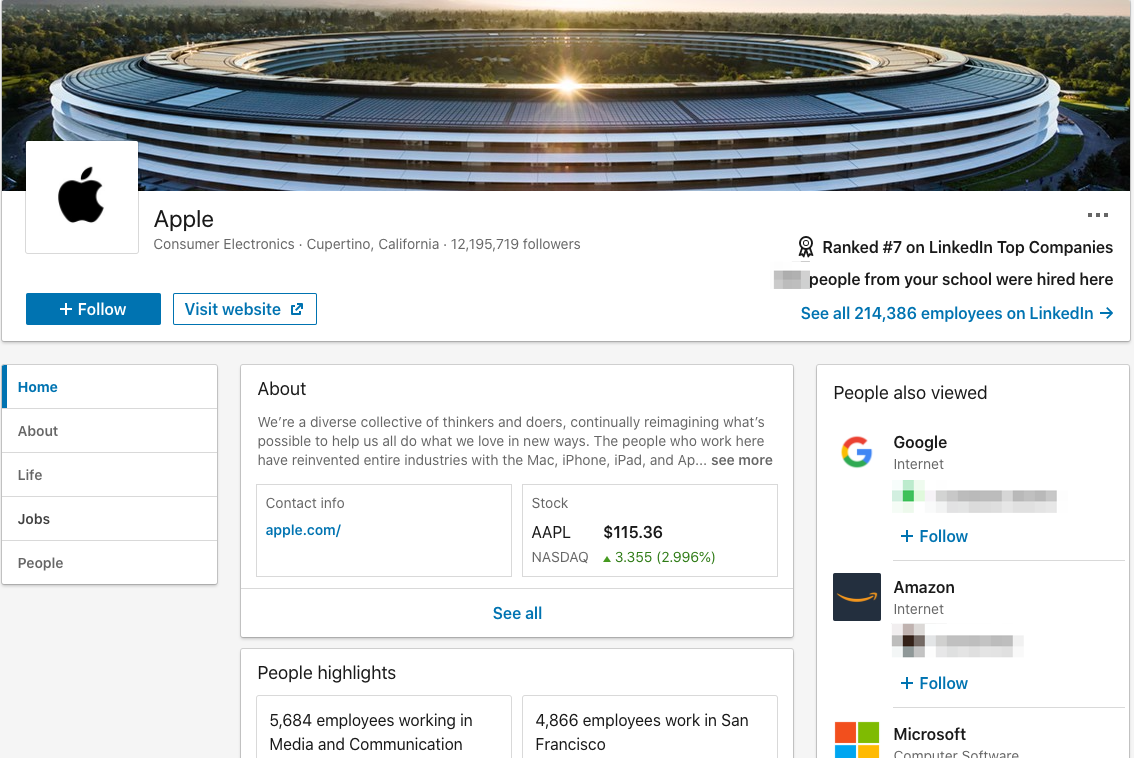Click the Microsoft logo icon
Image resolution: width=1134 pixels, height=758 pixels.
[857, 740]
